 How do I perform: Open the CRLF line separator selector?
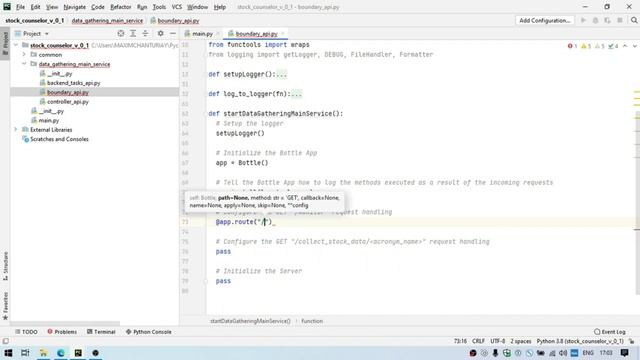tap(478, 341)
